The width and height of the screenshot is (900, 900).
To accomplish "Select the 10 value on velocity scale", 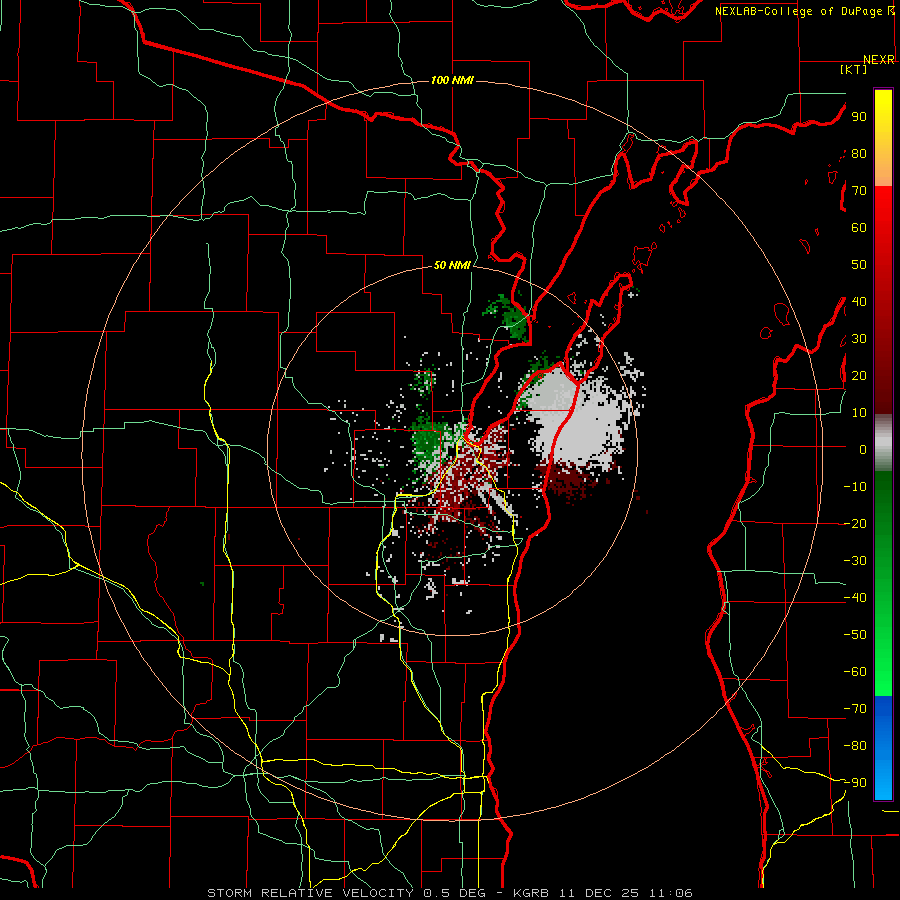I will 859,413.
